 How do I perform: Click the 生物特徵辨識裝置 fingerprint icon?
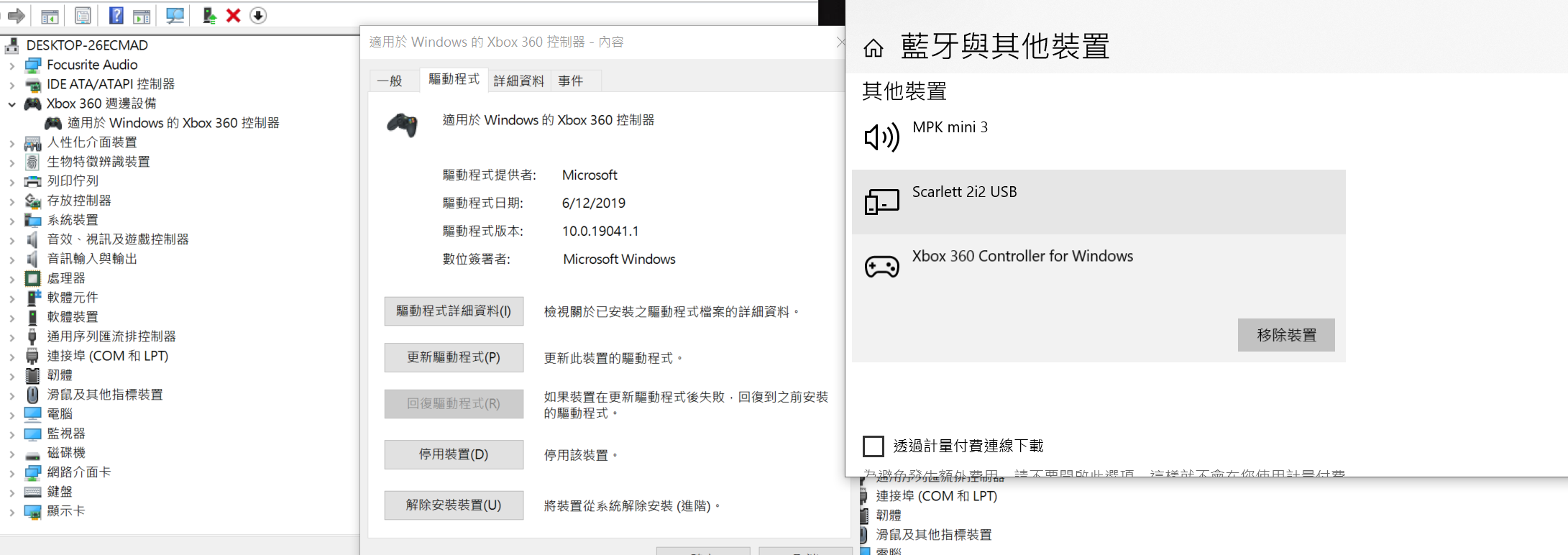pos(33,162)
